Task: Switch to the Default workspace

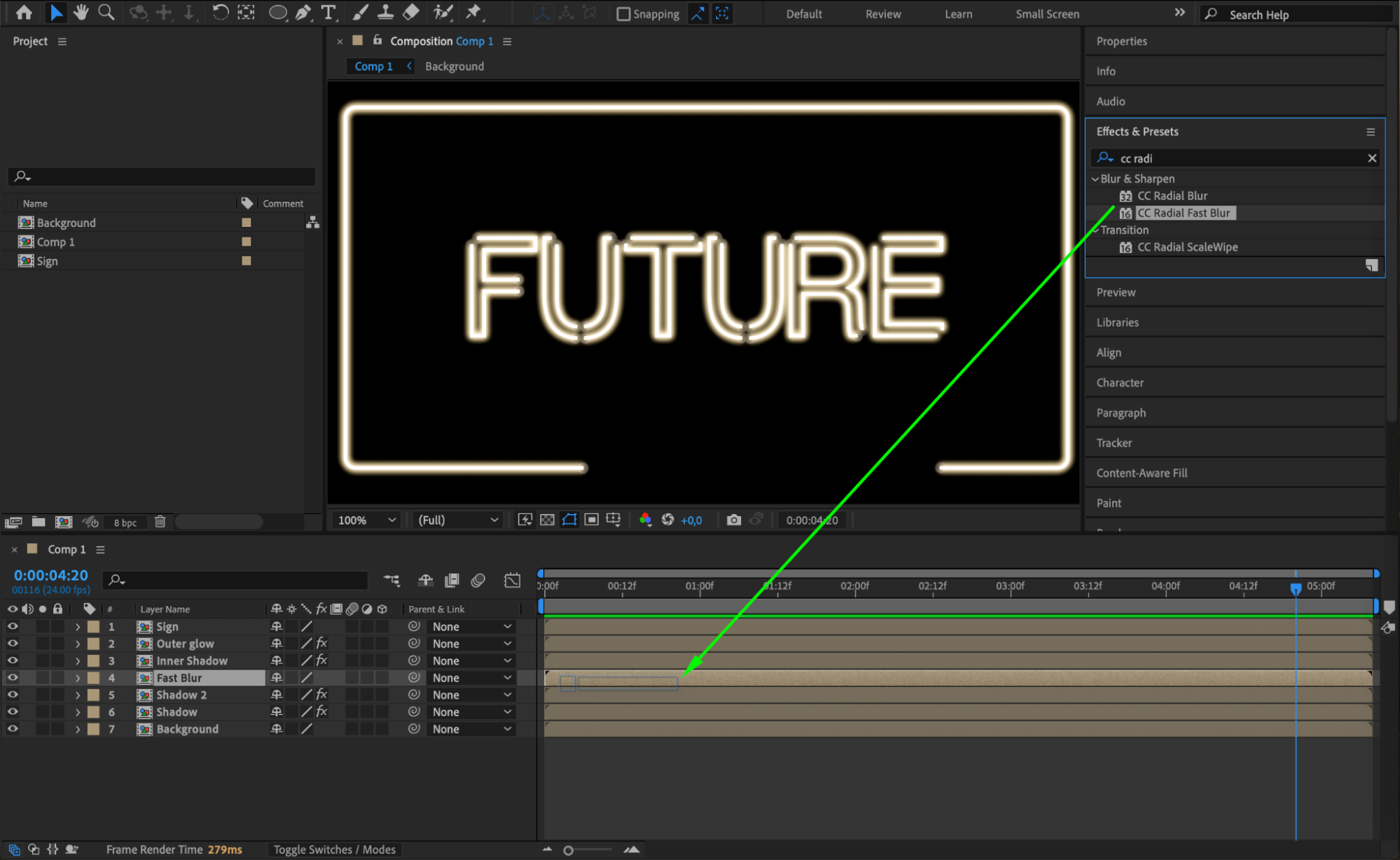Action: coord(803,14)
